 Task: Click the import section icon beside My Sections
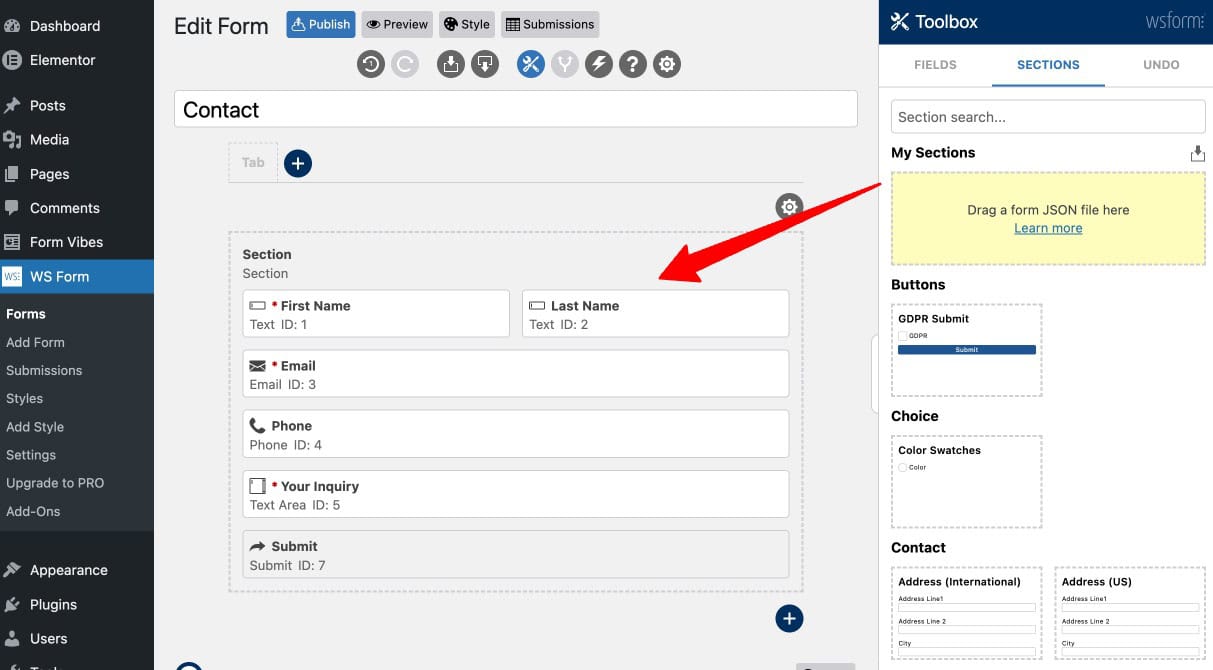[1197, 154]
